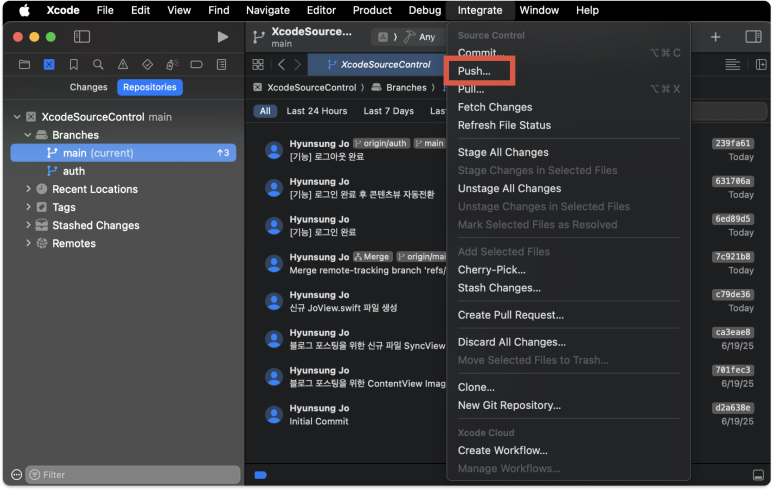Open the Apple menu
This screenshot has height=490, width=773.
pyautogui.click(x=24, y=10)
